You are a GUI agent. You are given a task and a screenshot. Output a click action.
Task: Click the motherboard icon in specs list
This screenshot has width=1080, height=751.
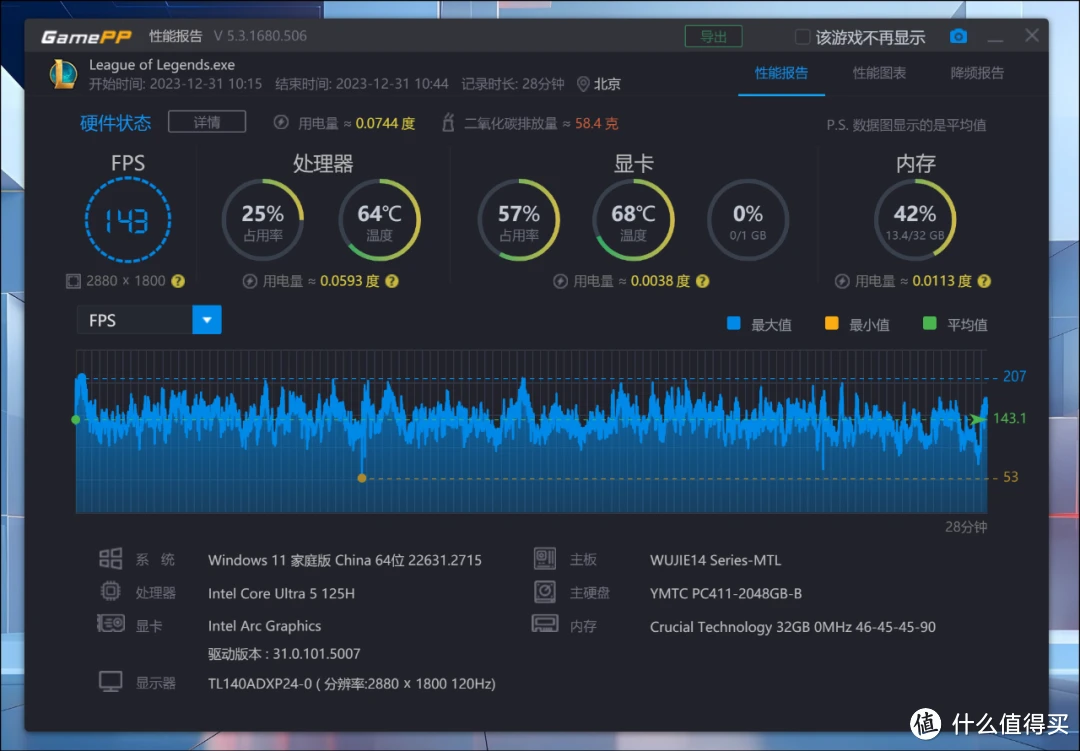[545, 559]
